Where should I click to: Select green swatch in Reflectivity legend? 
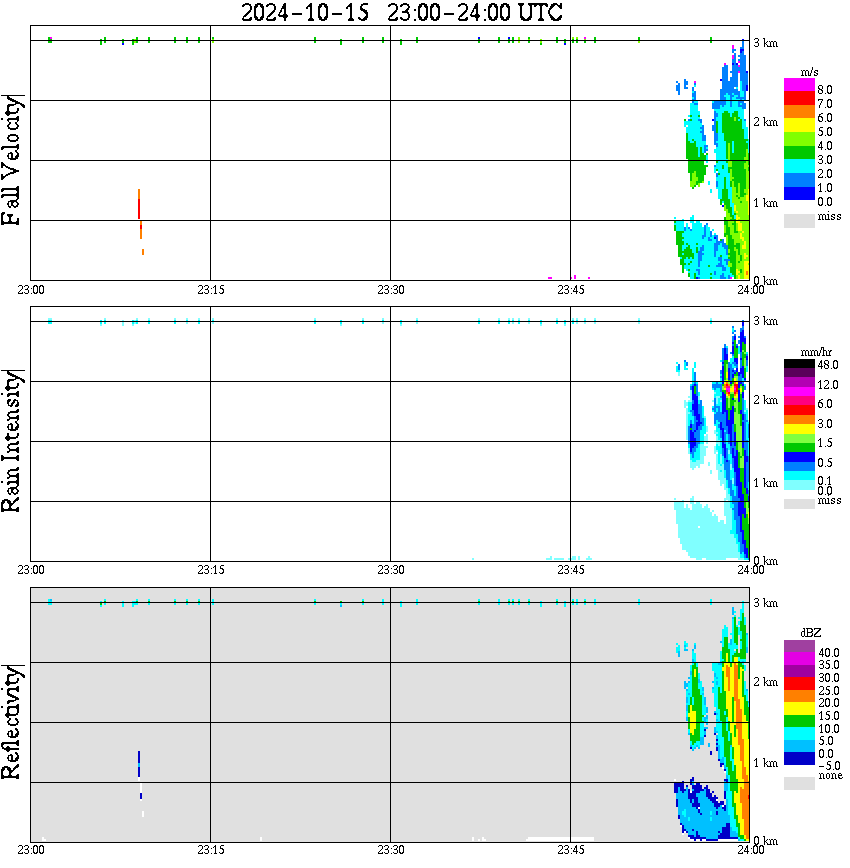pyautogui.click(x=799, y=721)
